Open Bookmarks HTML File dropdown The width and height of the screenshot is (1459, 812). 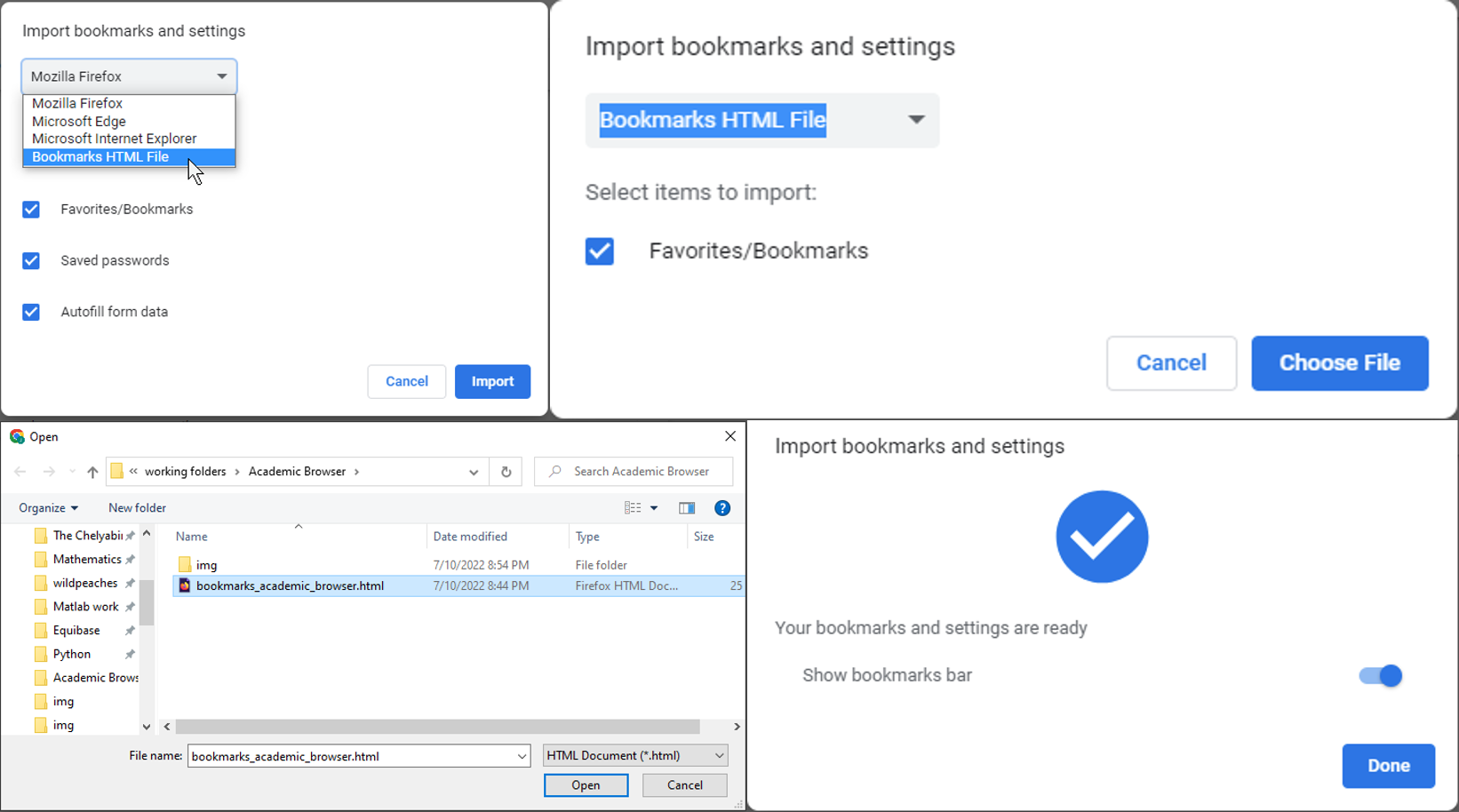tap(762, 120)
